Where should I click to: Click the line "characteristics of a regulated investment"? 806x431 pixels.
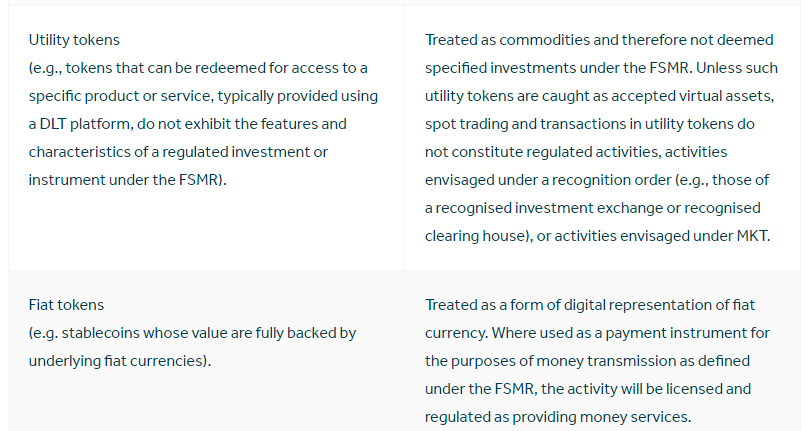[178, 152]
